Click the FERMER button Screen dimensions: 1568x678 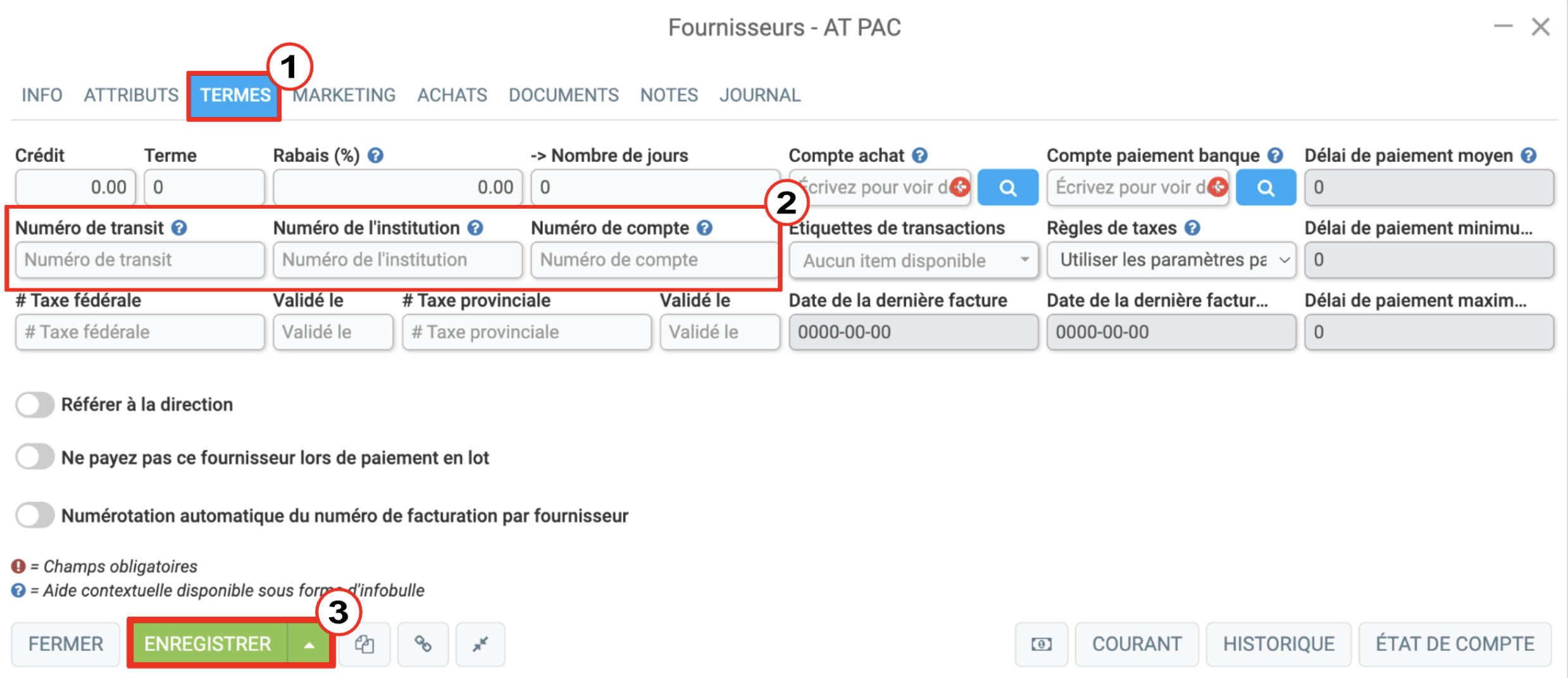[65, 644]
